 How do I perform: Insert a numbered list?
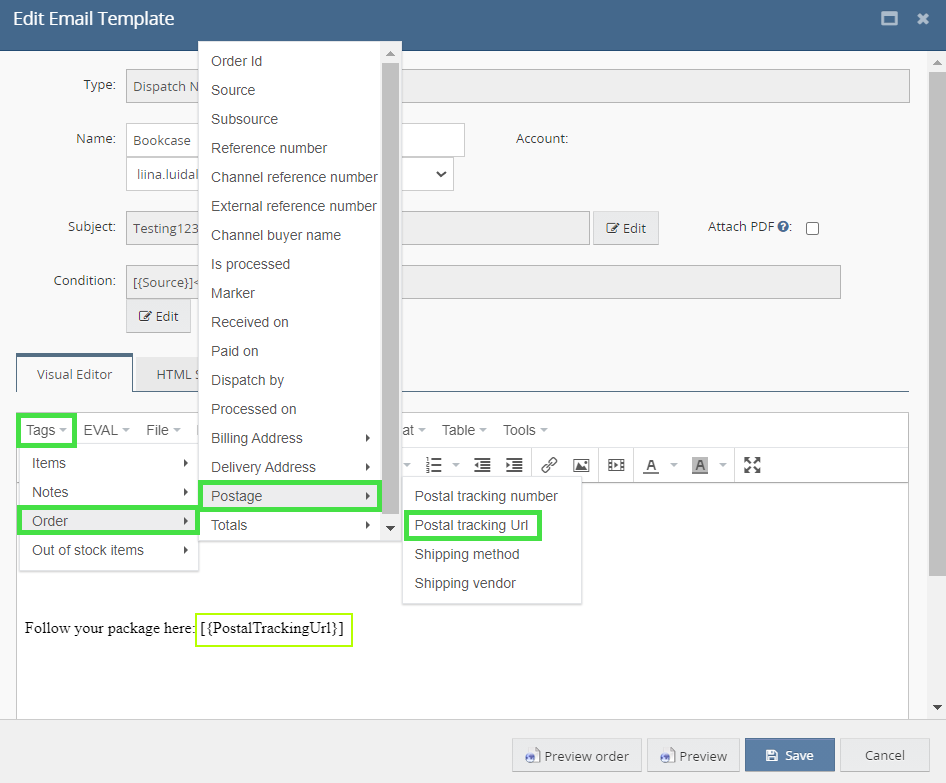tap(434, 465)
